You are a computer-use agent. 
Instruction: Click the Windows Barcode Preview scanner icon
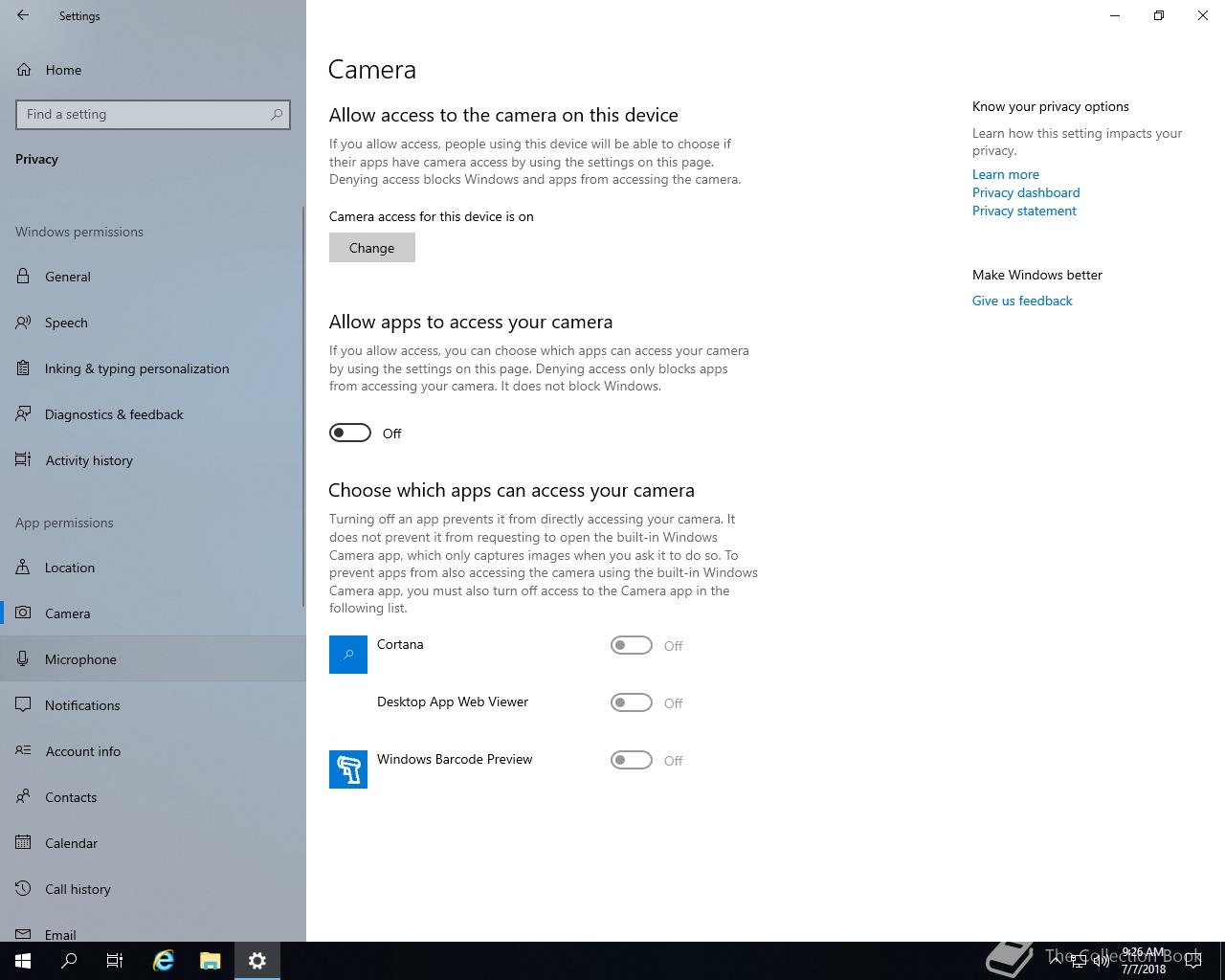(348, 769)
